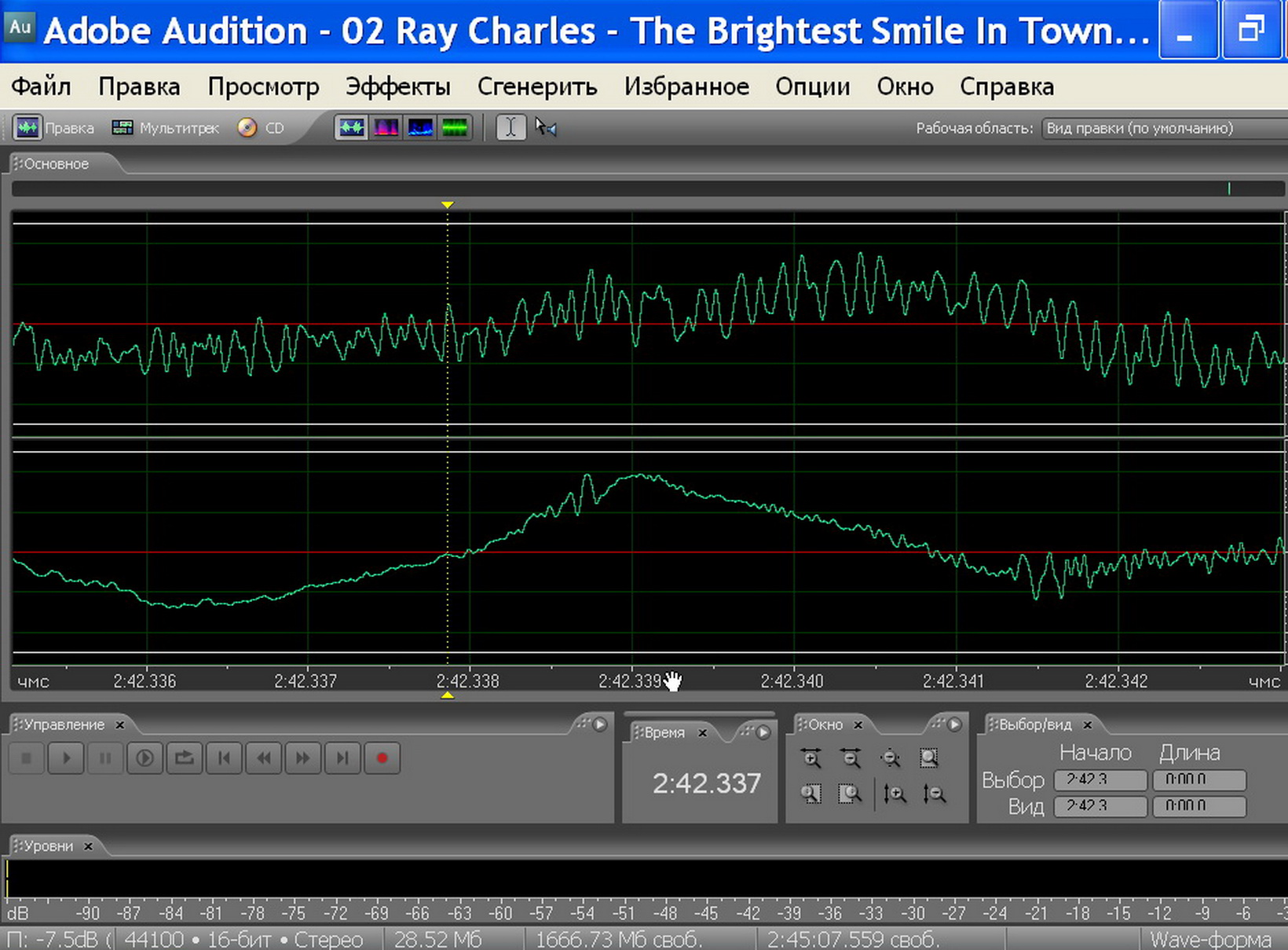
Task: Open the Окно menu
Action: tap(905, 86)
